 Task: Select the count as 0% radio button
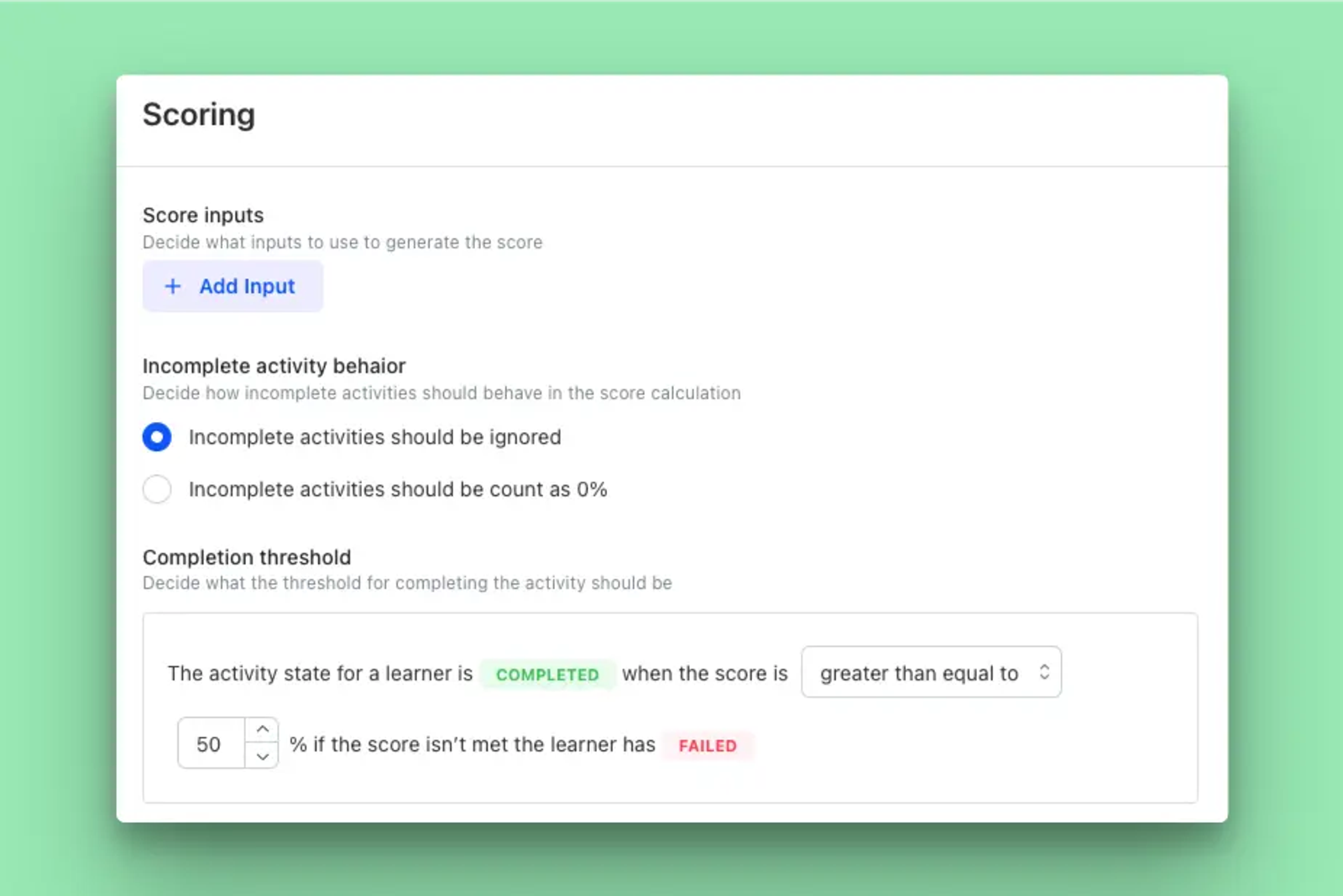(x=157, y=489)
